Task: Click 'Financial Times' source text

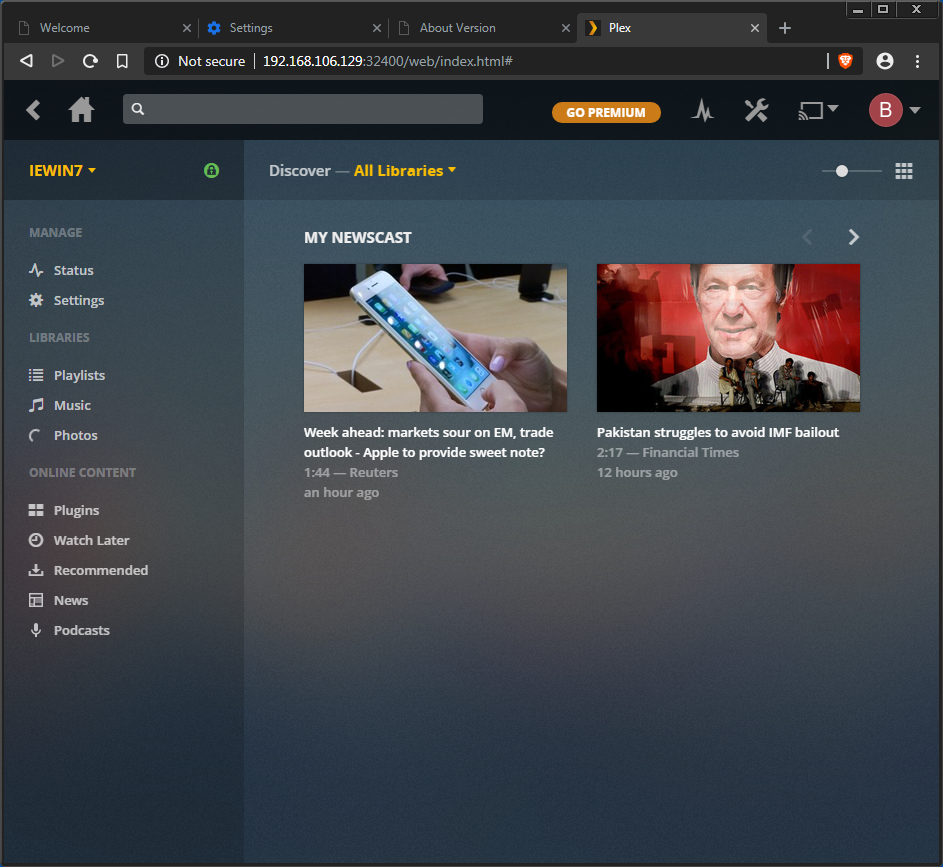Action: coord(690,453)
